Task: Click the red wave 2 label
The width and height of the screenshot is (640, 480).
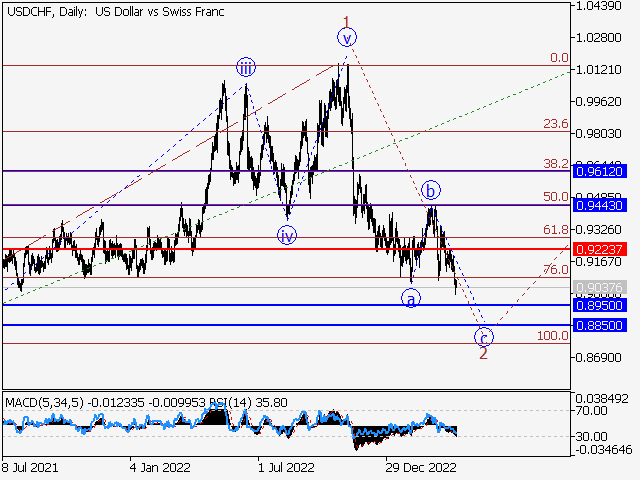Action: pos(483,353)
